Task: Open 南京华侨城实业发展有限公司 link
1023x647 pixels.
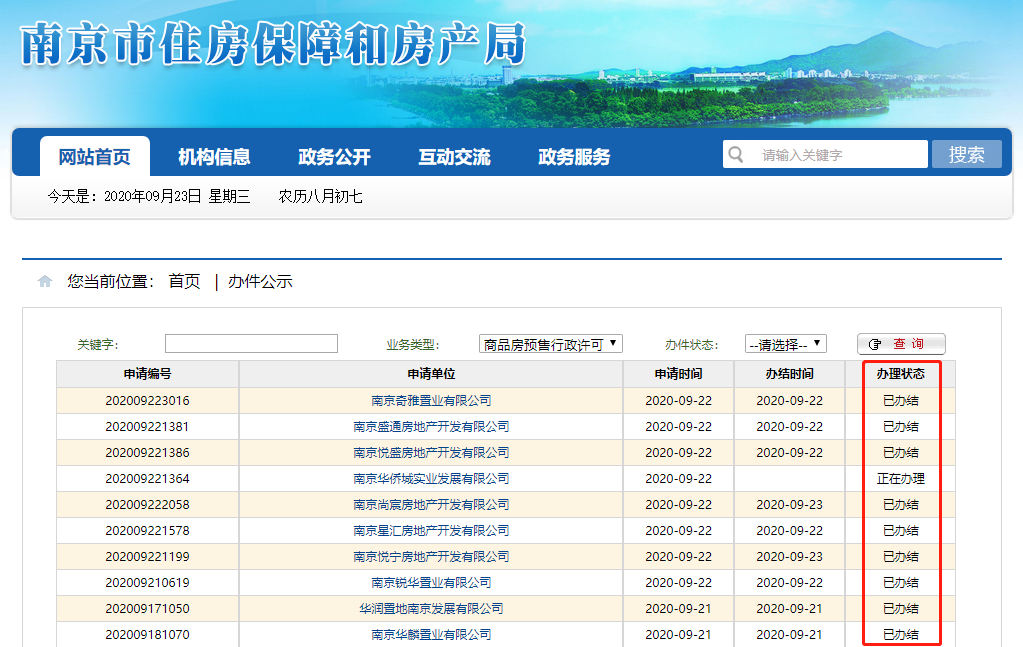Action: pos(431,479)
